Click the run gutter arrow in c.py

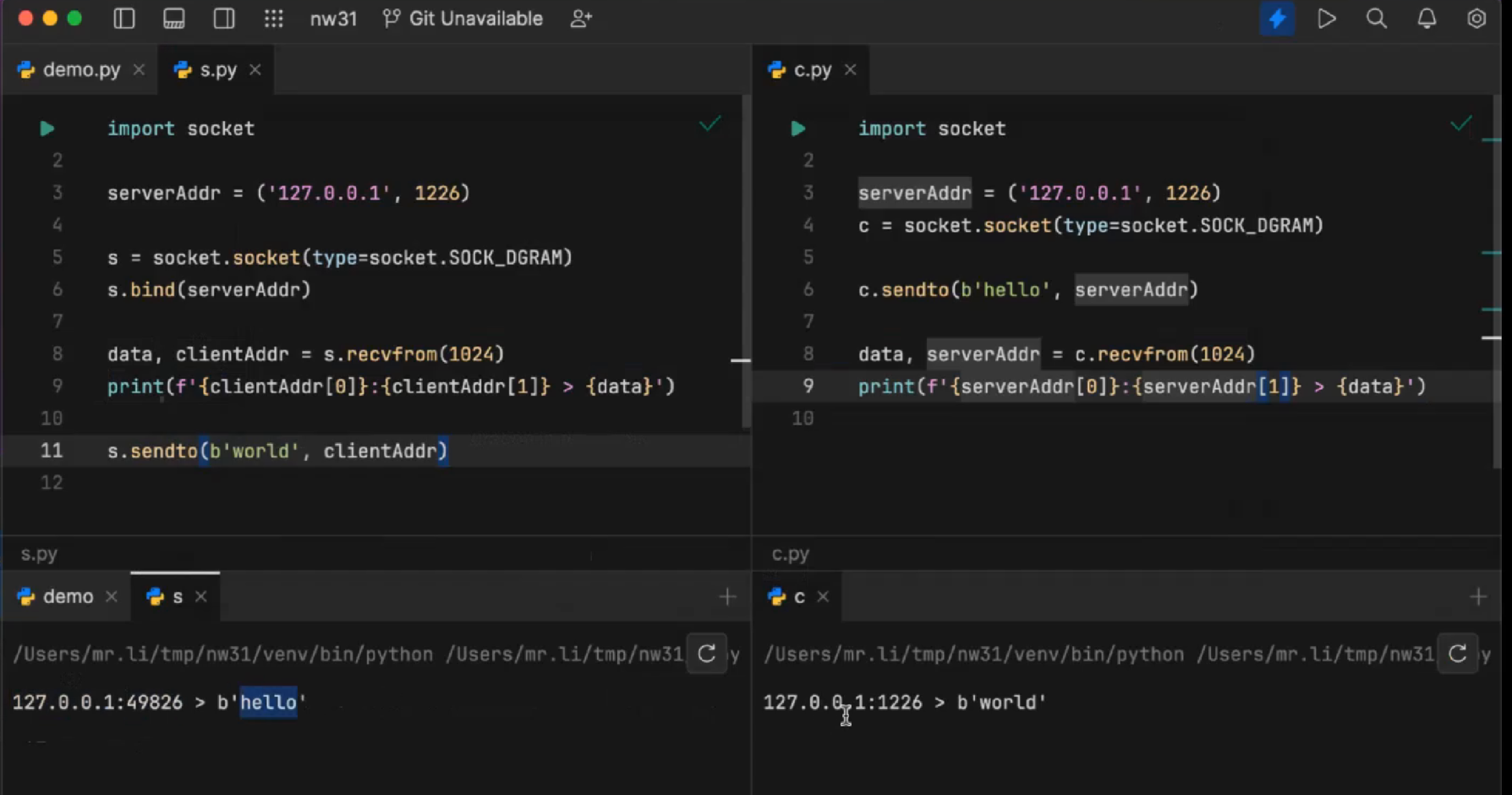tap(798, 129)
